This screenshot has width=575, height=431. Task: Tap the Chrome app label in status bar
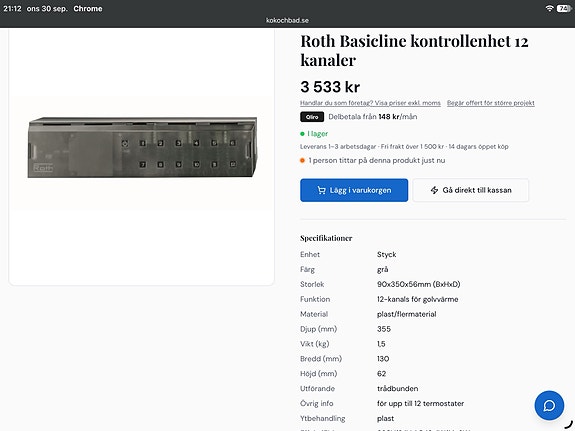pos(88,8)
